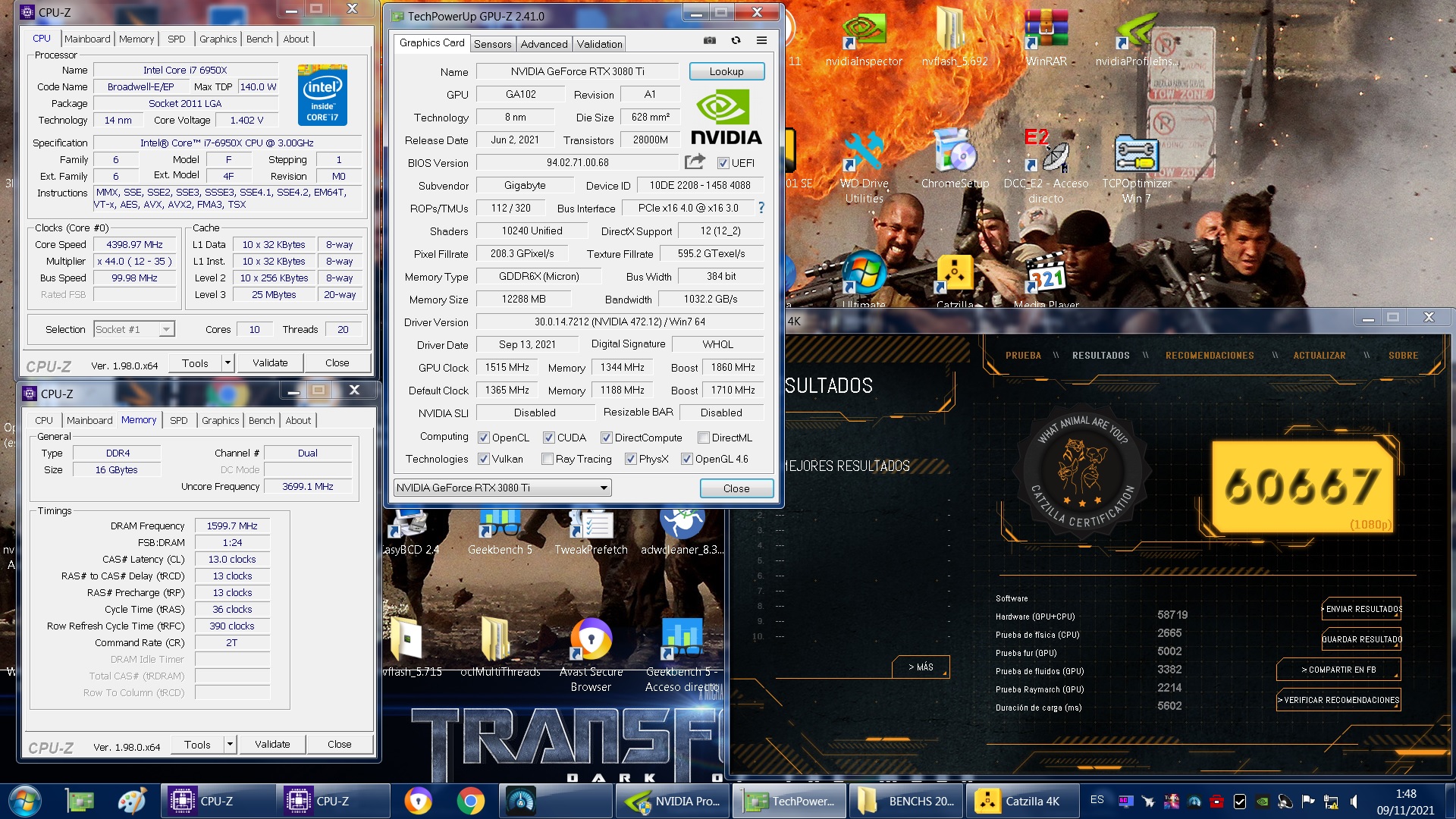
Task: Toggle the CUDA checkbox
Action: (548, 438)
